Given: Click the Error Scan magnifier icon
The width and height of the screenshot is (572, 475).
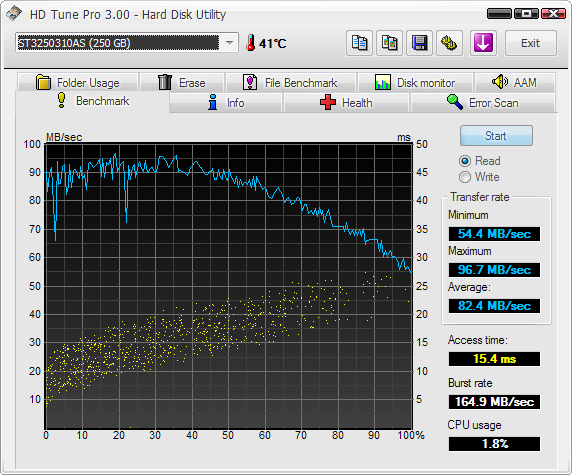Looking at the screenshot, I should tap(455, 102).
